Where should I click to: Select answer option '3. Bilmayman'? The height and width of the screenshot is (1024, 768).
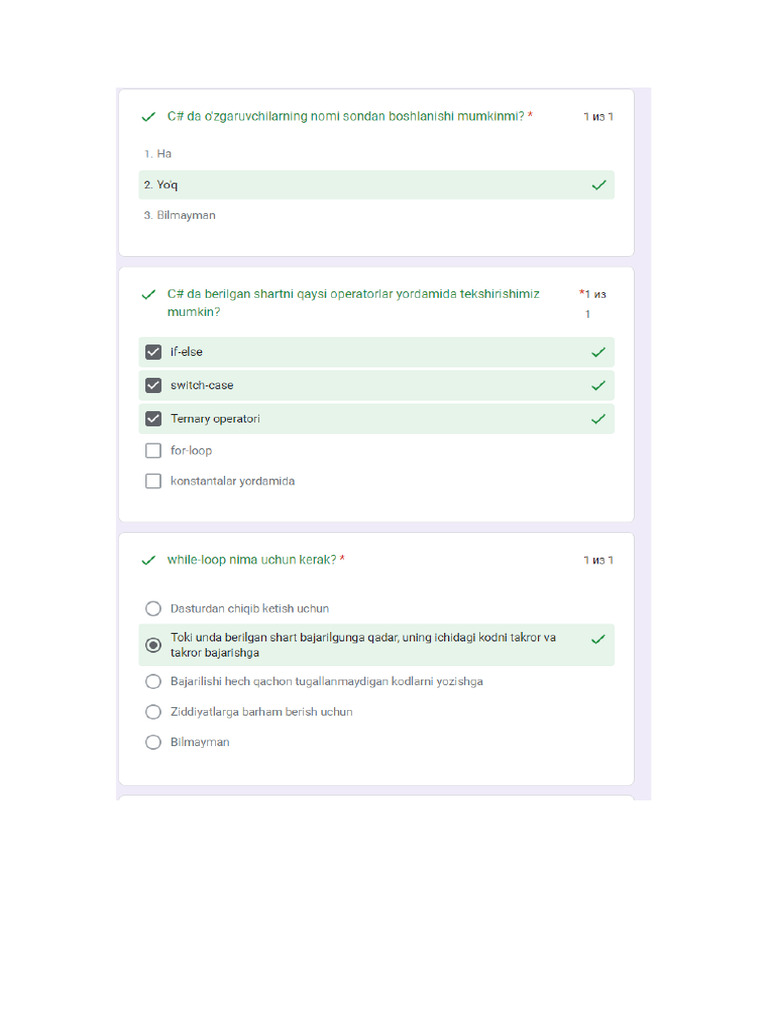point(179,215)
